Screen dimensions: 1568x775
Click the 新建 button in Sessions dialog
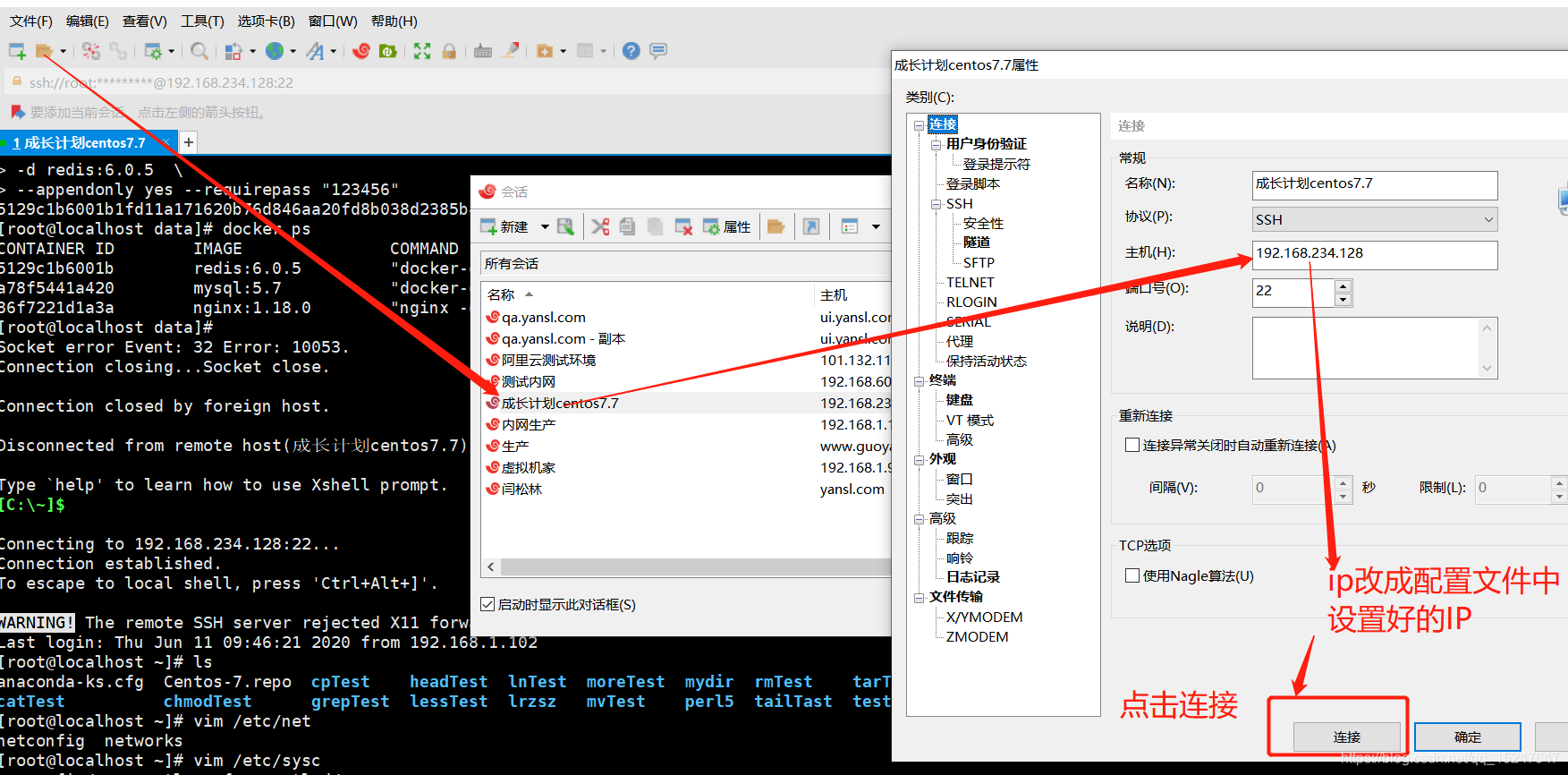[505, 226]
